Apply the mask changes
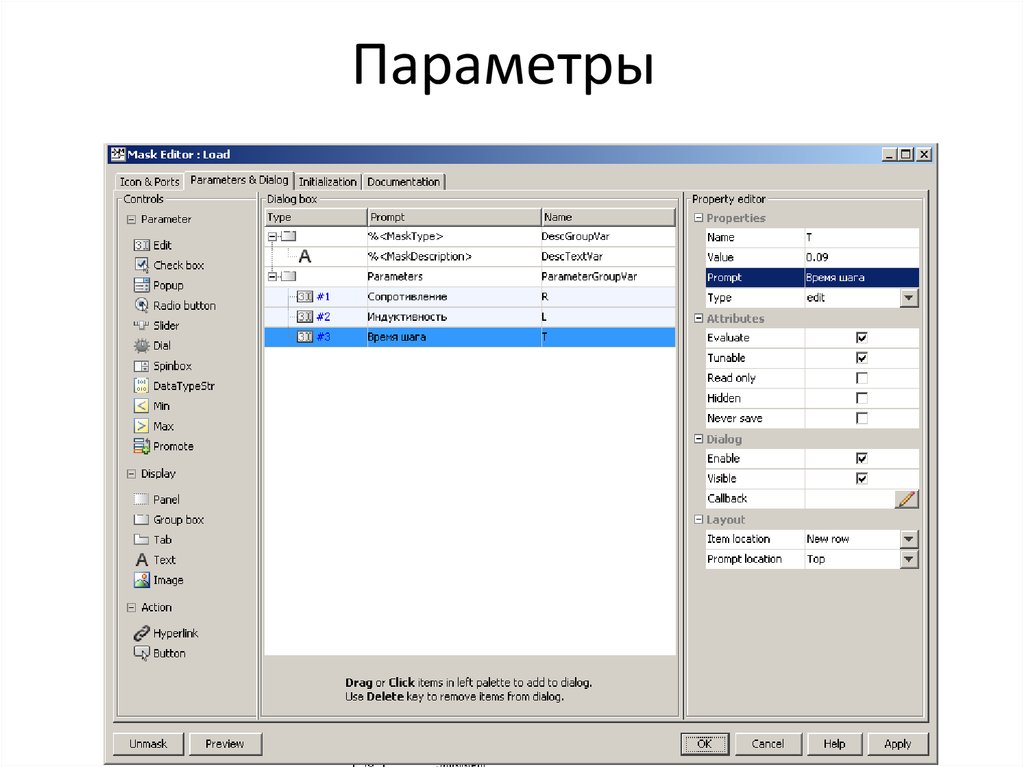Screen dimensions: 1024x767 coord(897,743)
